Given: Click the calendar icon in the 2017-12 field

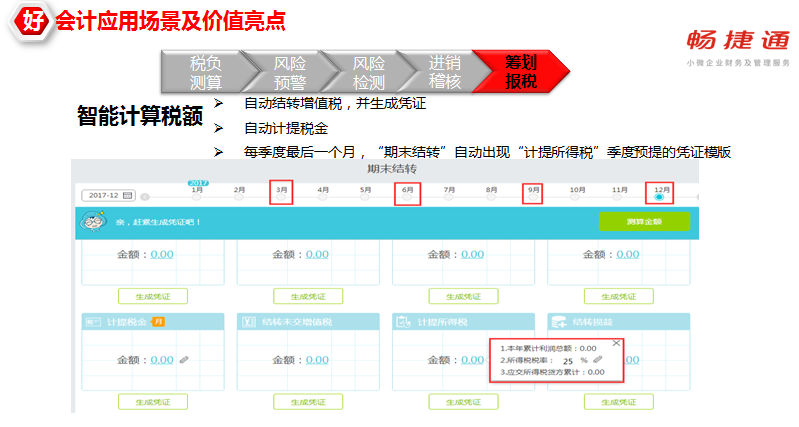Looking at the screenshot, I should (x=129, y=196).
